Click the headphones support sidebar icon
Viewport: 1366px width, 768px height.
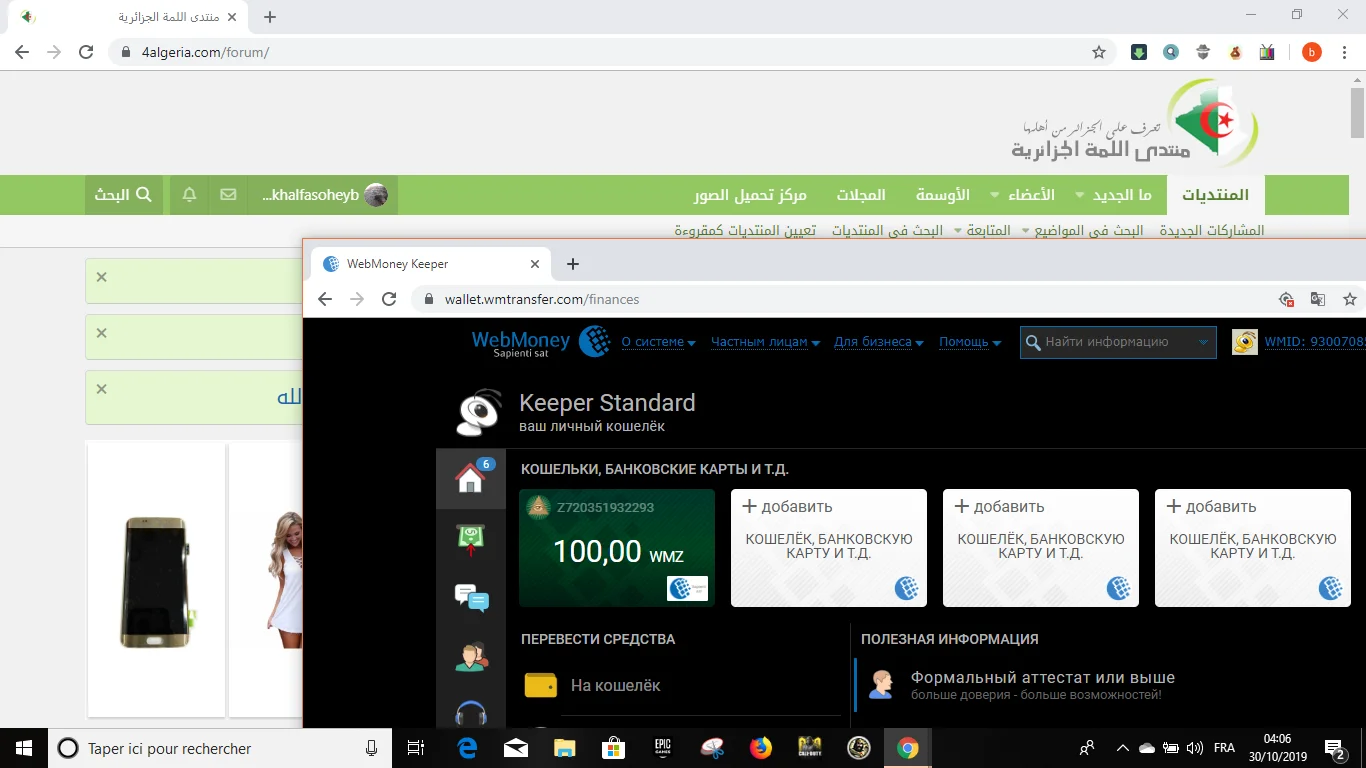click(x=471, y=713)
